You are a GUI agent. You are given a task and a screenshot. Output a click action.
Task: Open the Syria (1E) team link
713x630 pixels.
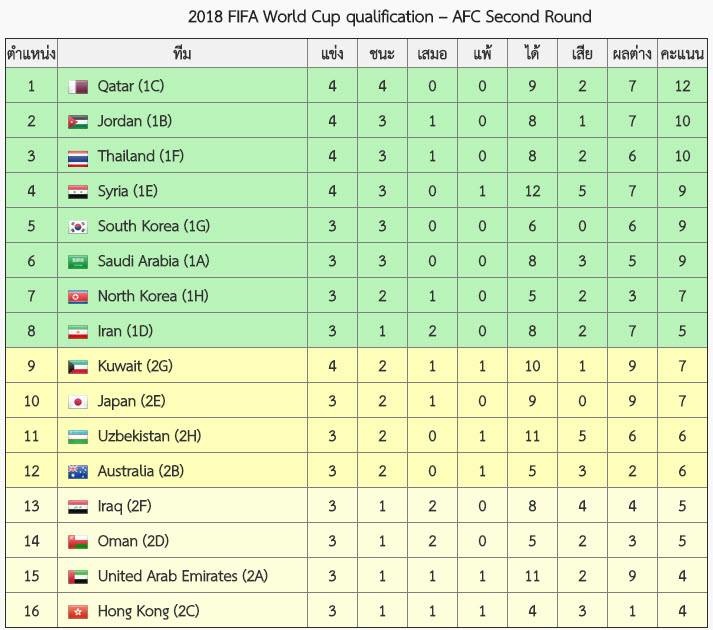pos(128,191)
